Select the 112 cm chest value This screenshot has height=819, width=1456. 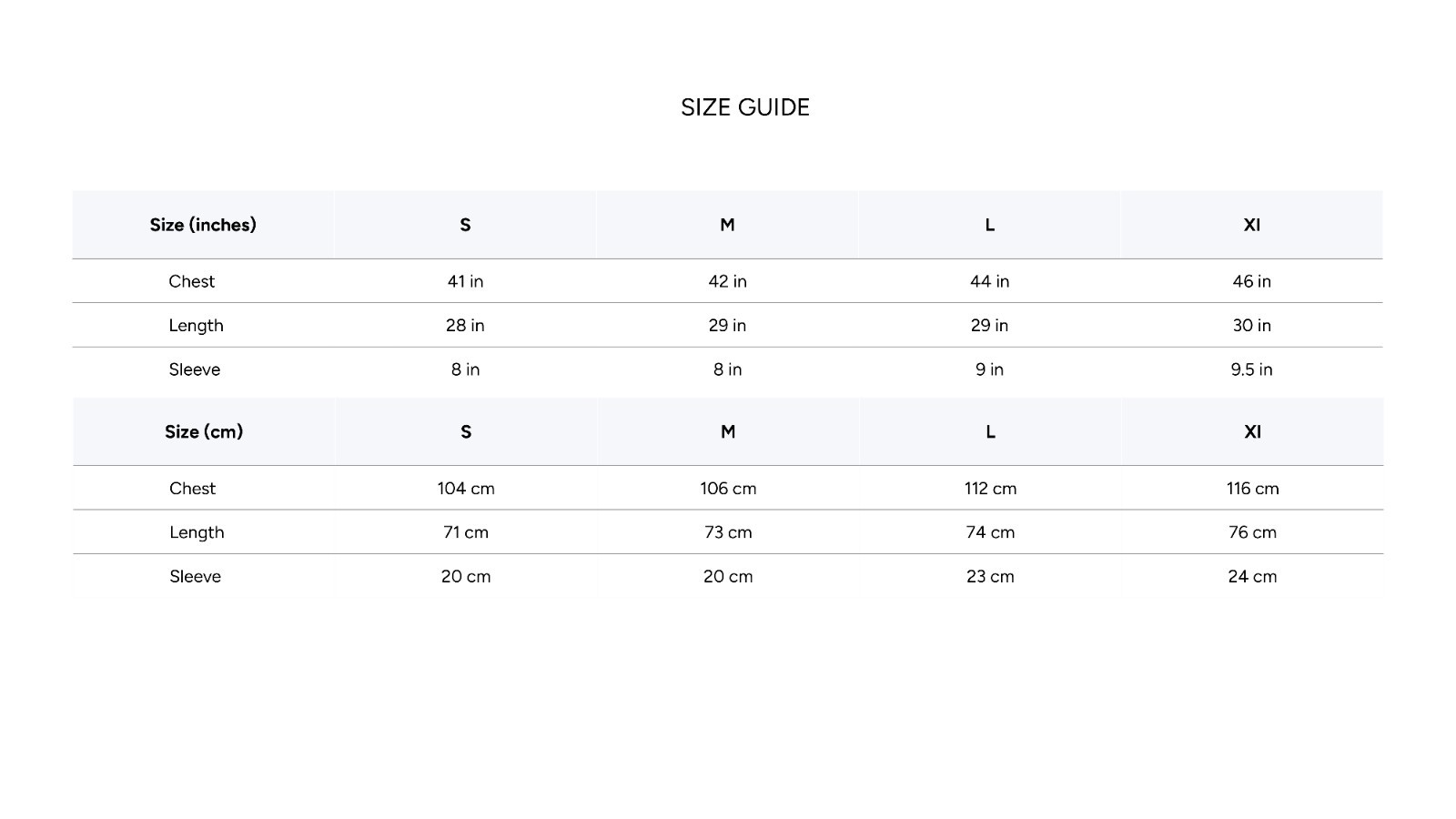[990, 488]
